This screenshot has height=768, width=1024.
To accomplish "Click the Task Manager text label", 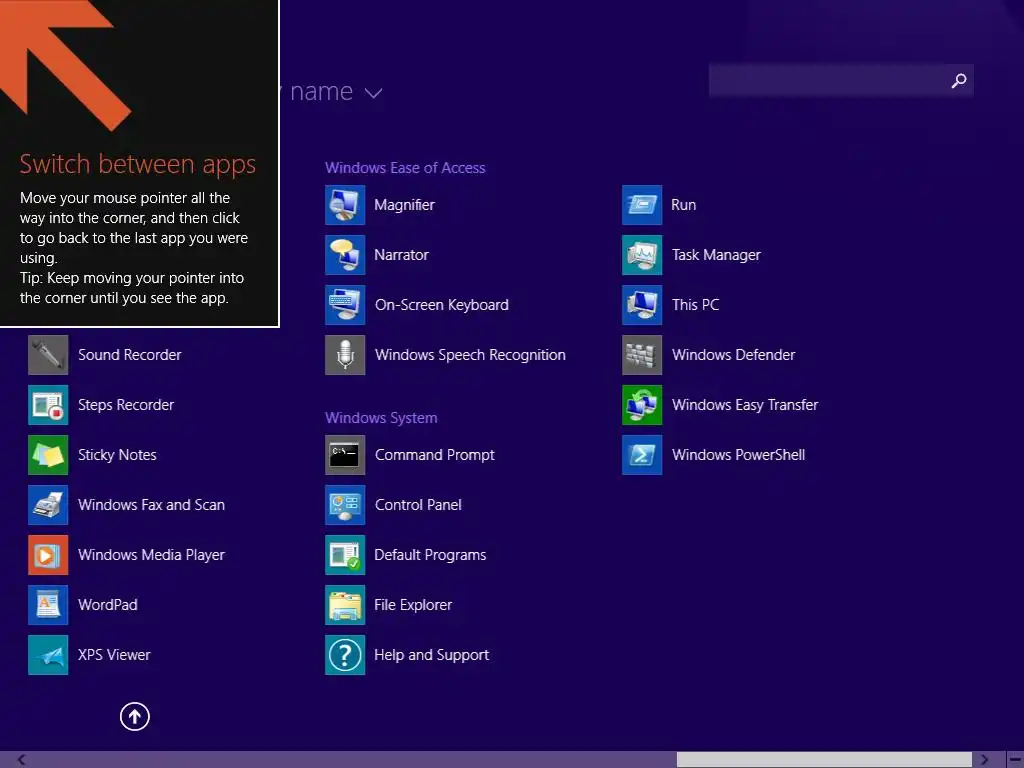I will pyautogui.click(x=716, y=255).
